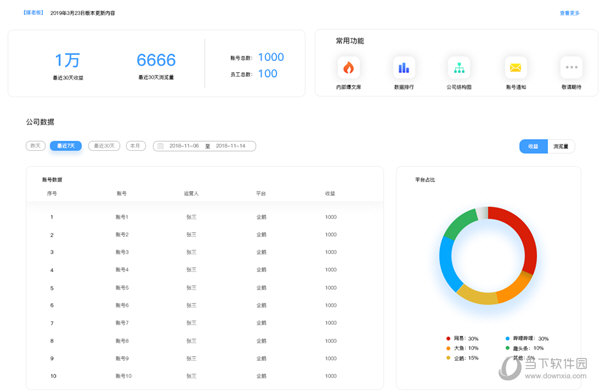600x392 pixels.
Task: Click the blue segment of the donut chart
Action: pos(447,264)
